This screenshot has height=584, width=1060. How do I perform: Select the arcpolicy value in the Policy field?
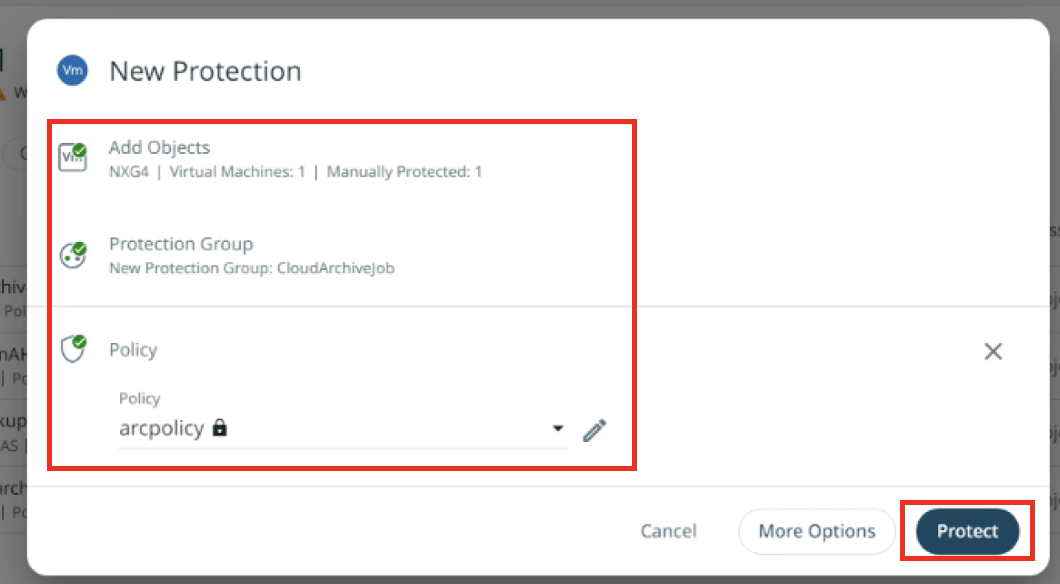[x=162, y=428]
